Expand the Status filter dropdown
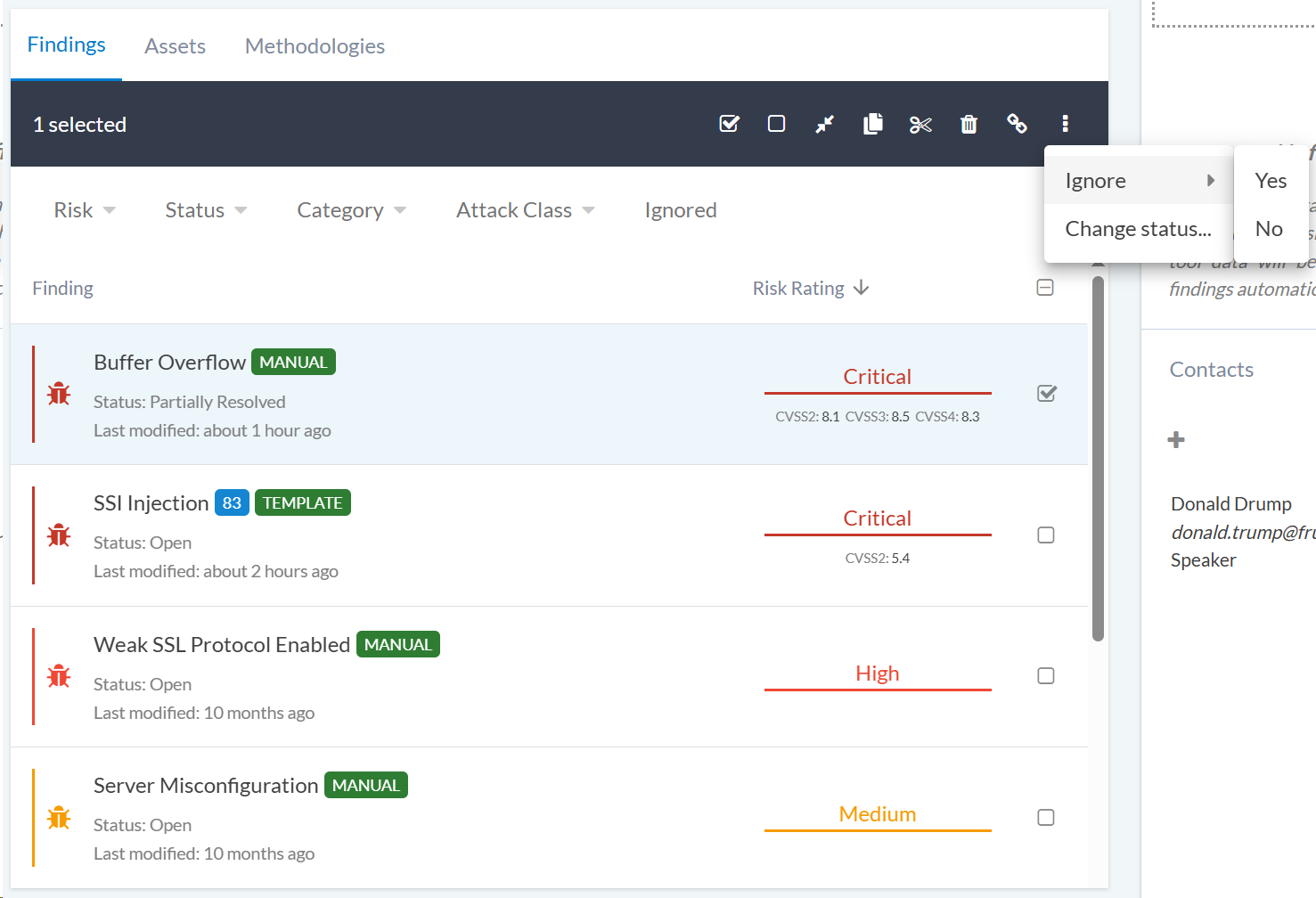Image resolution: width=1316 pixels, height=898 pixels. click(x=206, y=210)
